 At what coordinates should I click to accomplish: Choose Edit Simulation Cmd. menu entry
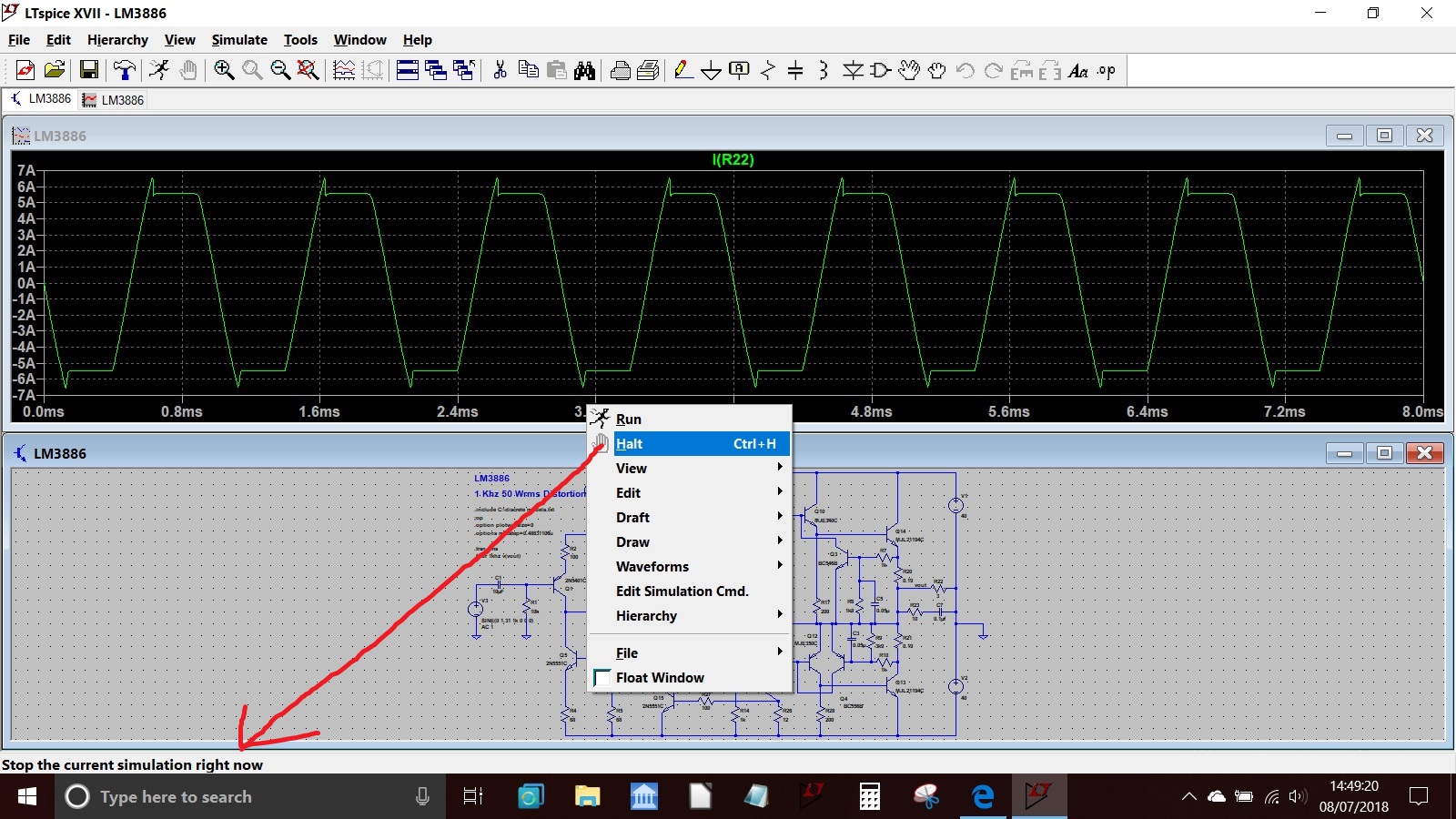[x=690, y=591]
